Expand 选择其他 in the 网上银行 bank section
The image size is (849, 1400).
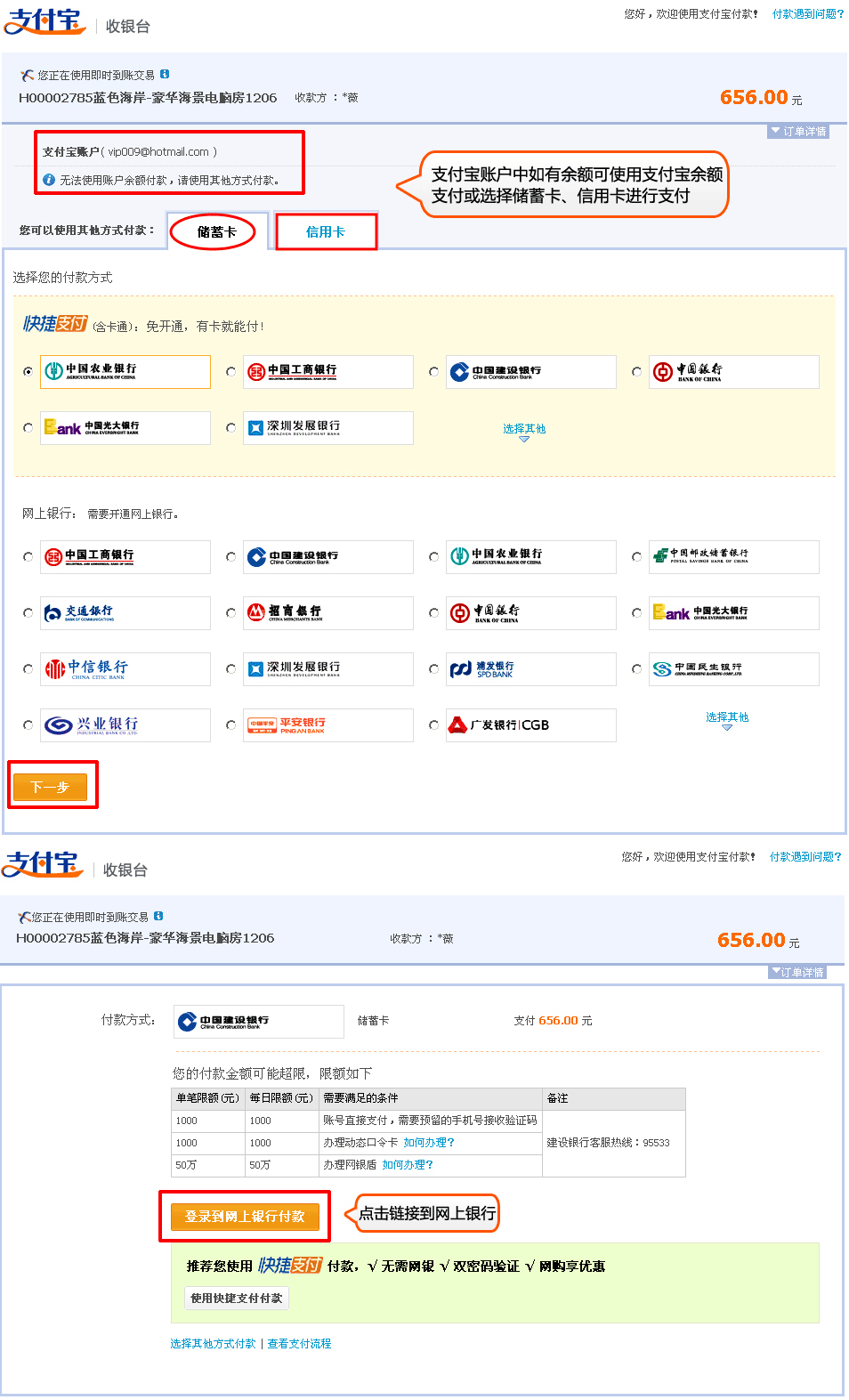(727, 719)
